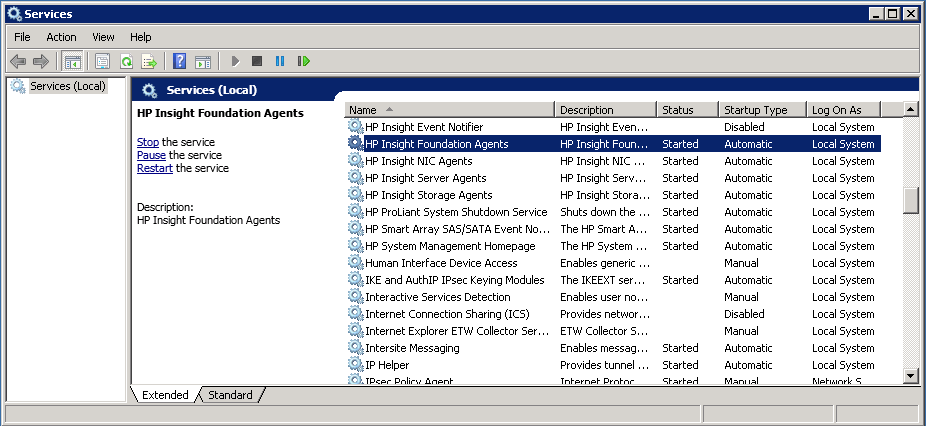This screenshot has height=426, width=926.
Task: Select the IPsec Policy Agent row
Action: (614, 381)
